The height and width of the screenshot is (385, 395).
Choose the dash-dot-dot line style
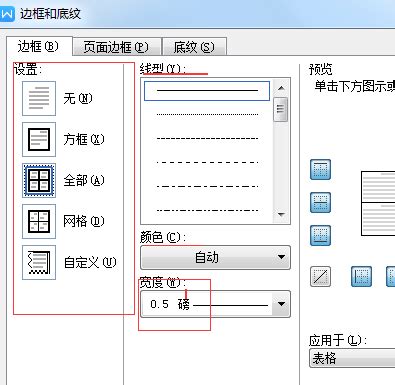pos(207,210)
